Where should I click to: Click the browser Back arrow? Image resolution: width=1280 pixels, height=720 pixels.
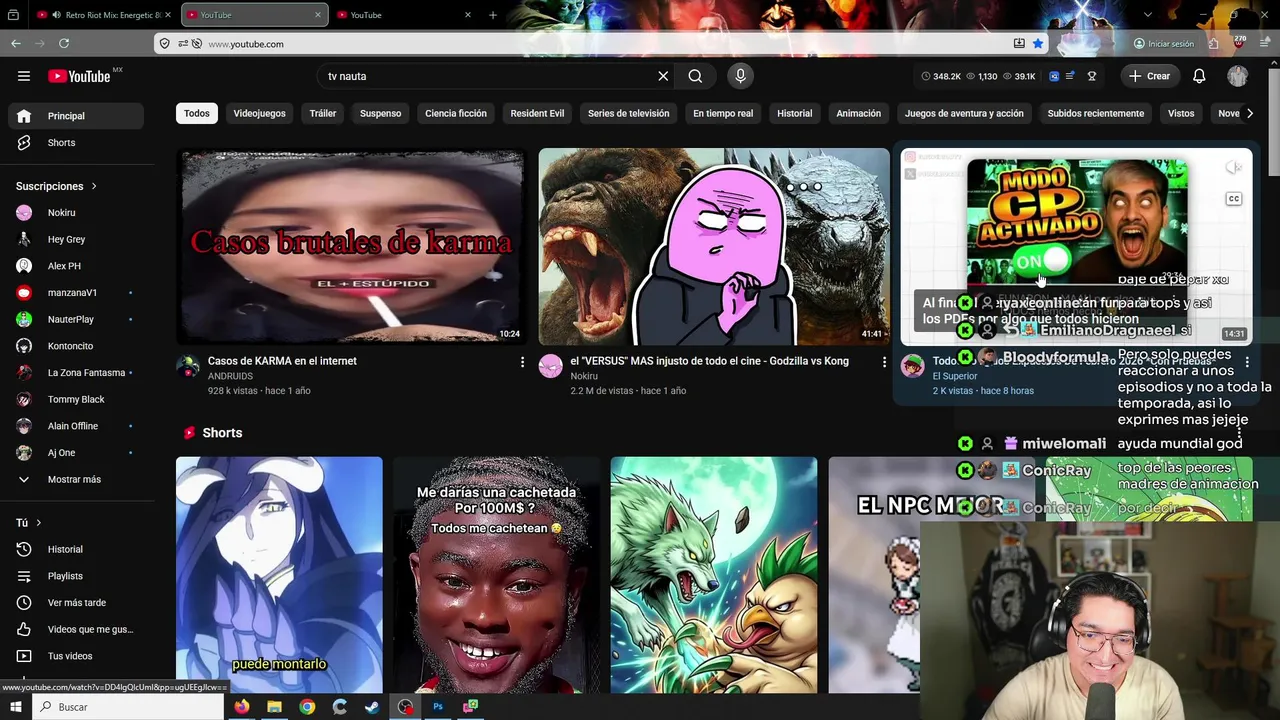click(x=16, y=43)
